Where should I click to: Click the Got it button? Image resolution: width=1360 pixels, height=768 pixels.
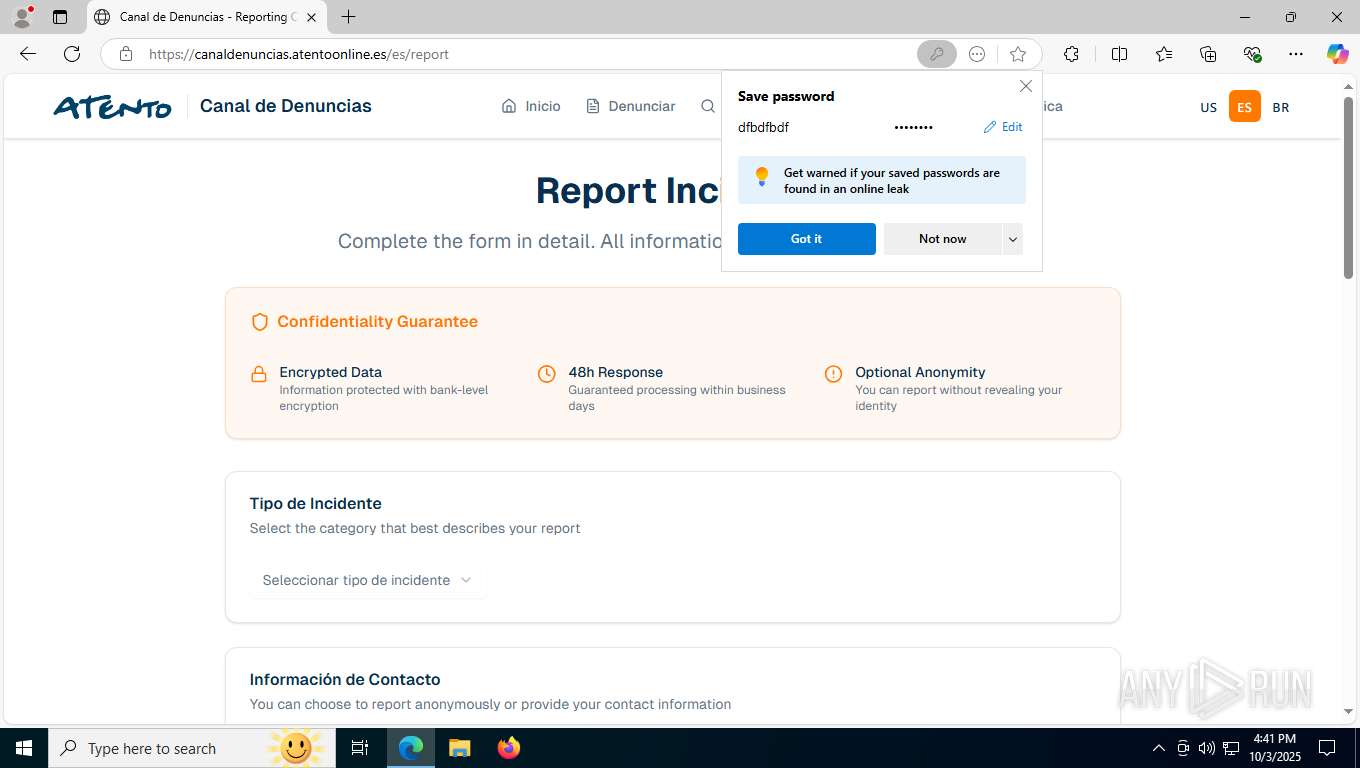pos(806,239)
